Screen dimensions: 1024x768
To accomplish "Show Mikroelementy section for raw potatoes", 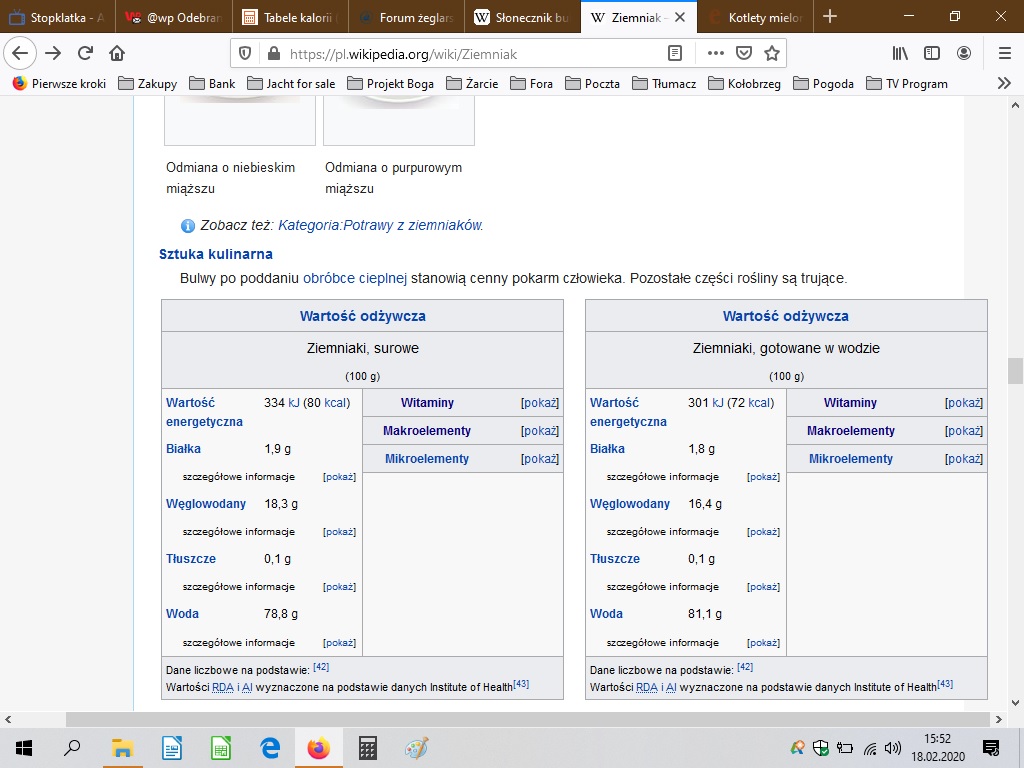I will (x=540, y=459).
